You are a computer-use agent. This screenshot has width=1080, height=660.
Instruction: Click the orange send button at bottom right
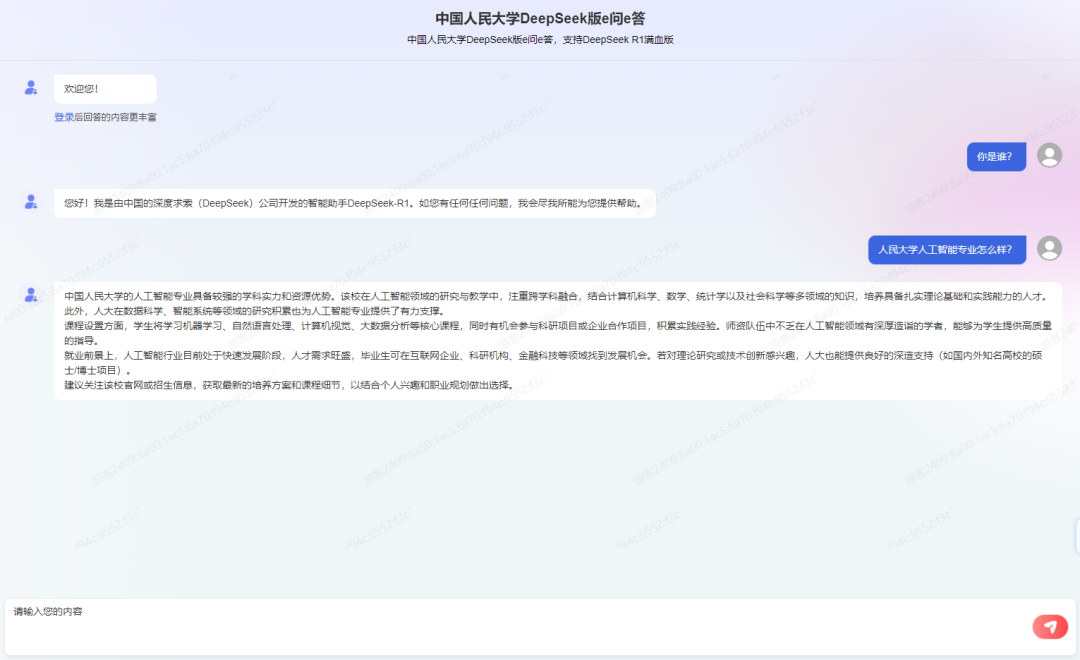click(x=1050, y=627)
